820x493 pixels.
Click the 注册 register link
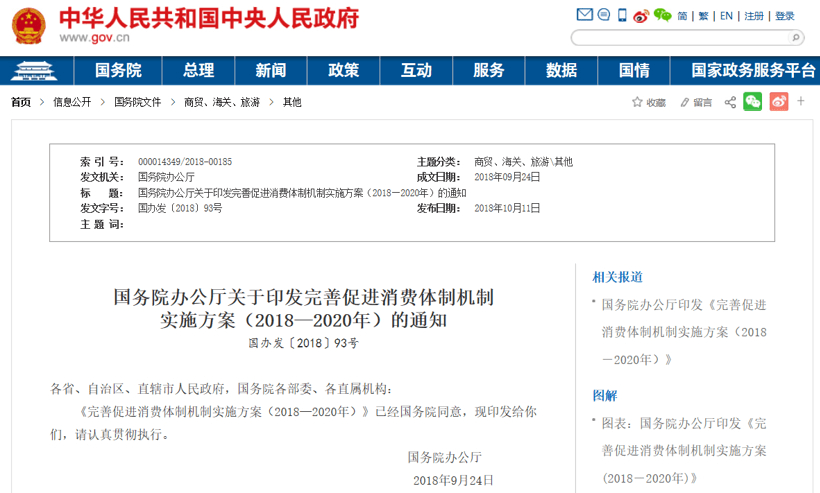coord(754,16)
